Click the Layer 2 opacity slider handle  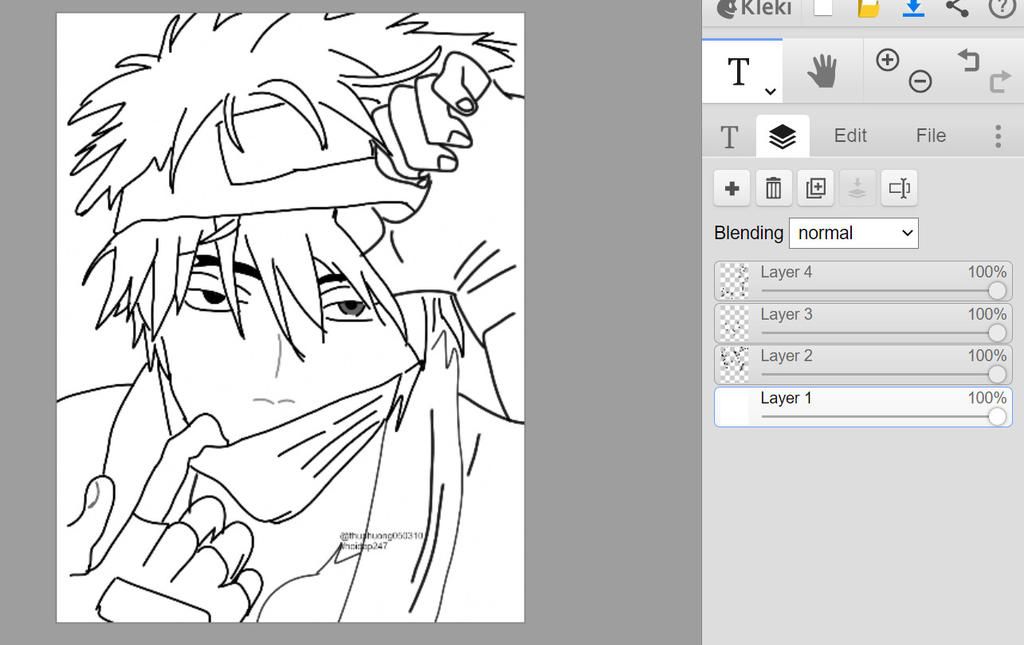997,374
